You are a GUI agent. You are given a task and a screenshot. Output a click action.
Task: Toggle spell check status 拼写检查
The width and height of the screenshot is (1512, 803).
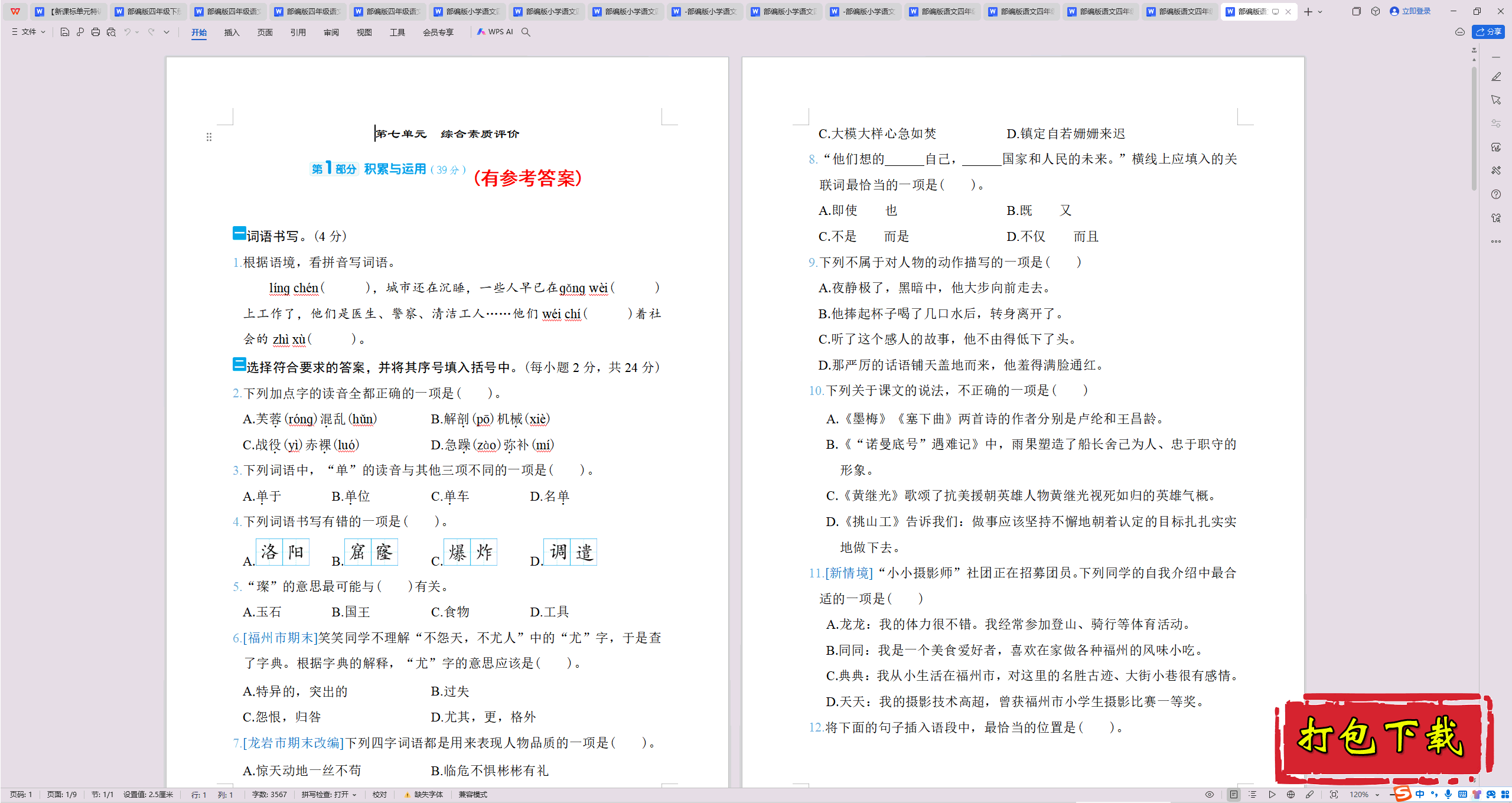coord(329,795)
